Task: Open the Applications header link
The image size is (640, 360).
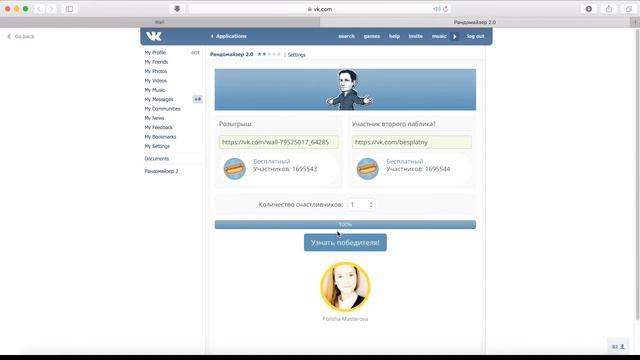Action: click(229, 36)
